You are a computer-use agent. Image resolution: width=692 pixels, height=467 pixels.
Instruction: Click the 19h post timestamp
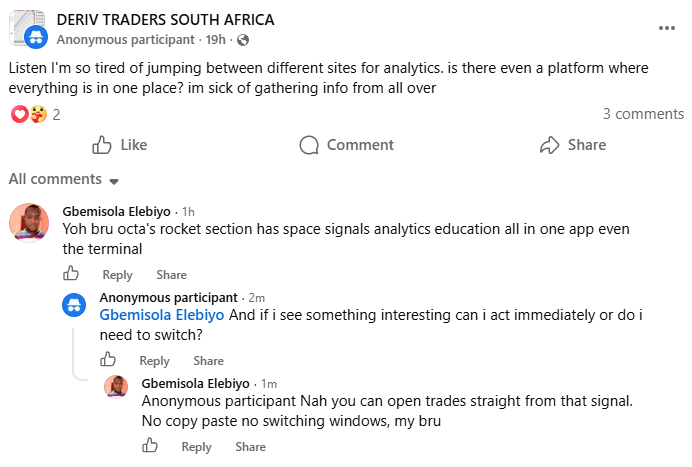(x=215, y=40)
